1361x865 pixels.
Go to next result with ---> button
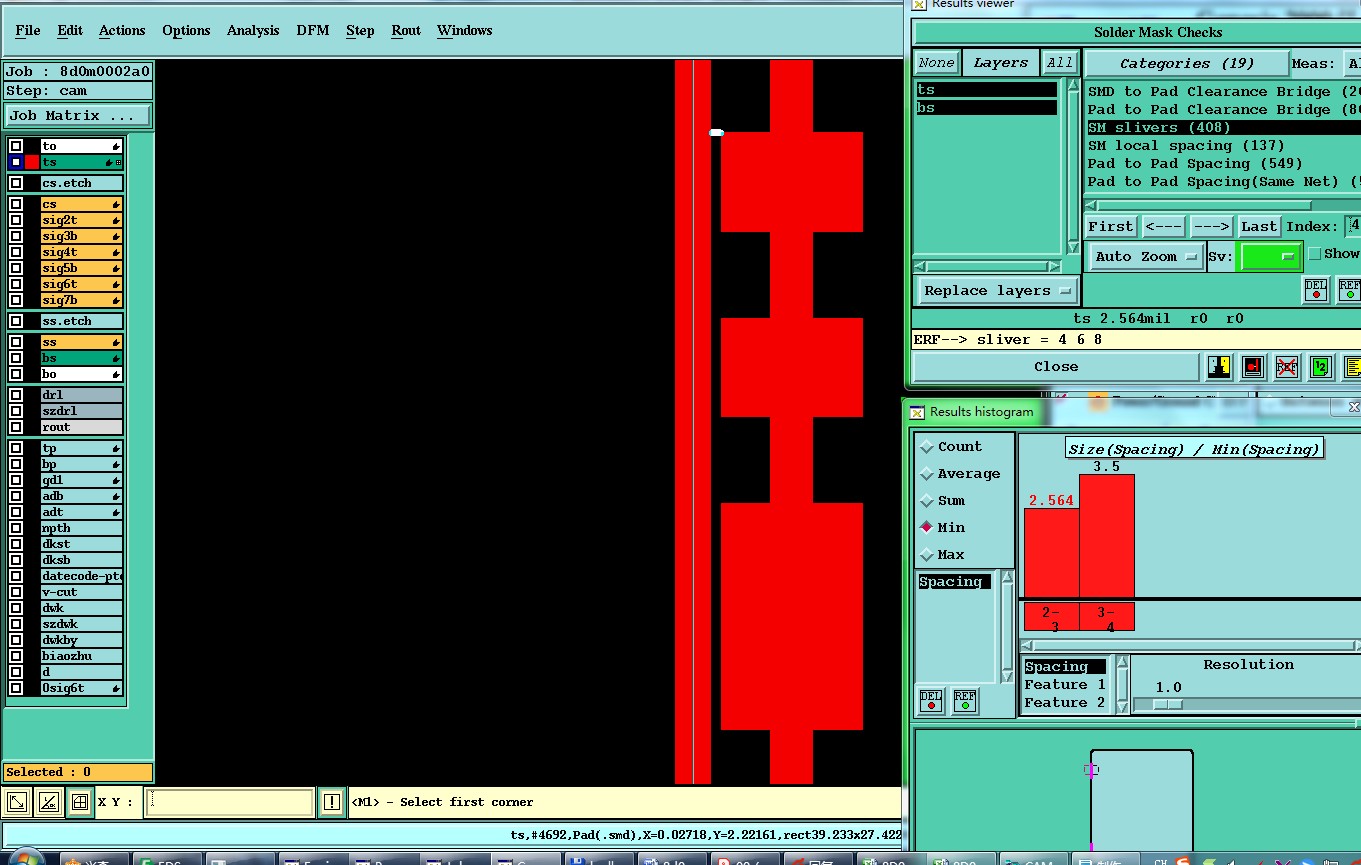[x=1211, y=227]
